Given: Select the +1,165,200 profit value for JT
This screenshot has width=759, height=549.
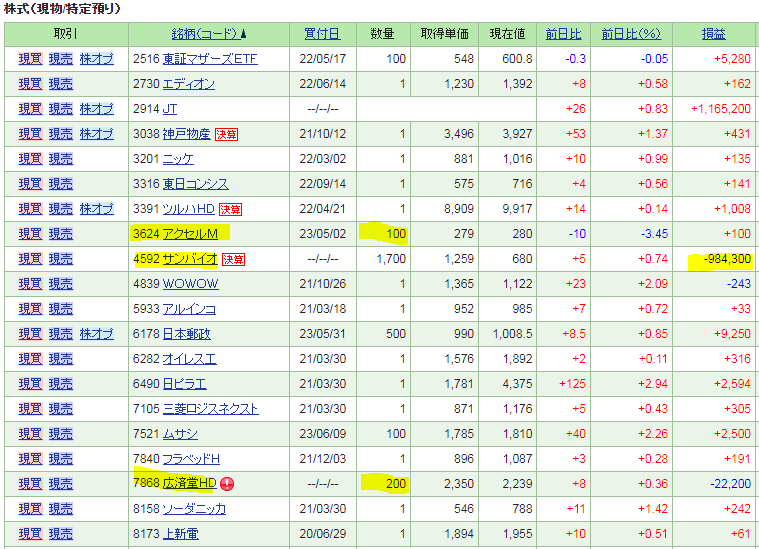Looking at the screenshot, I should point(721,109).
